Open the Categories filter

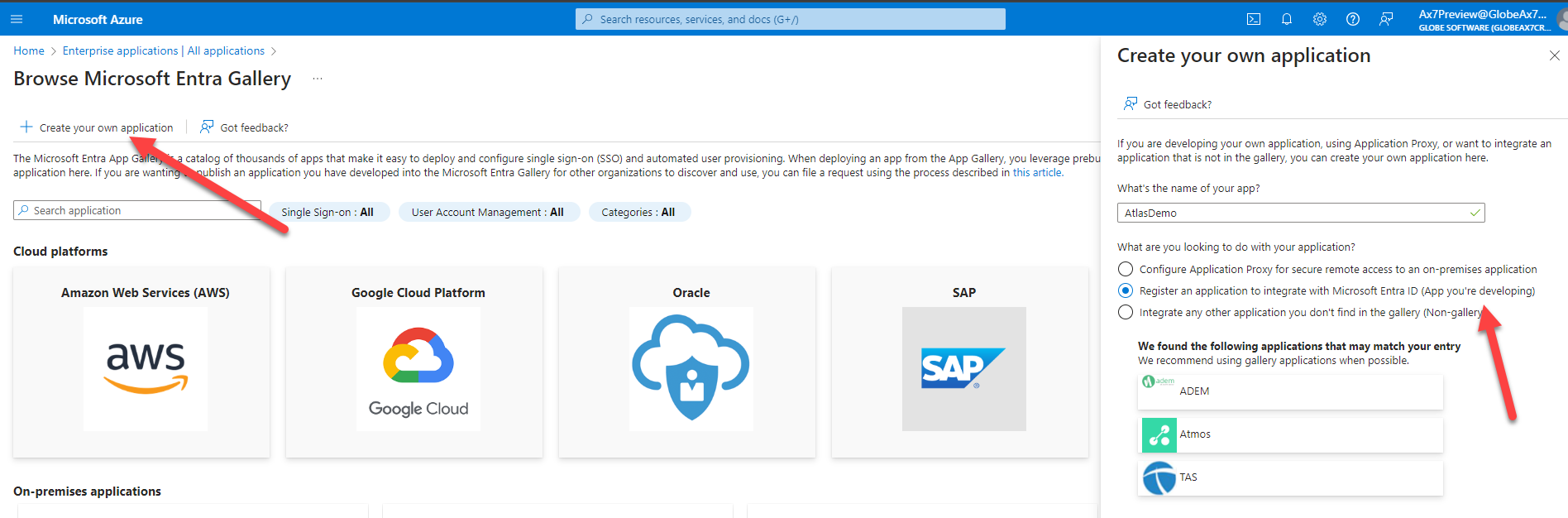[x=639, y=212]
